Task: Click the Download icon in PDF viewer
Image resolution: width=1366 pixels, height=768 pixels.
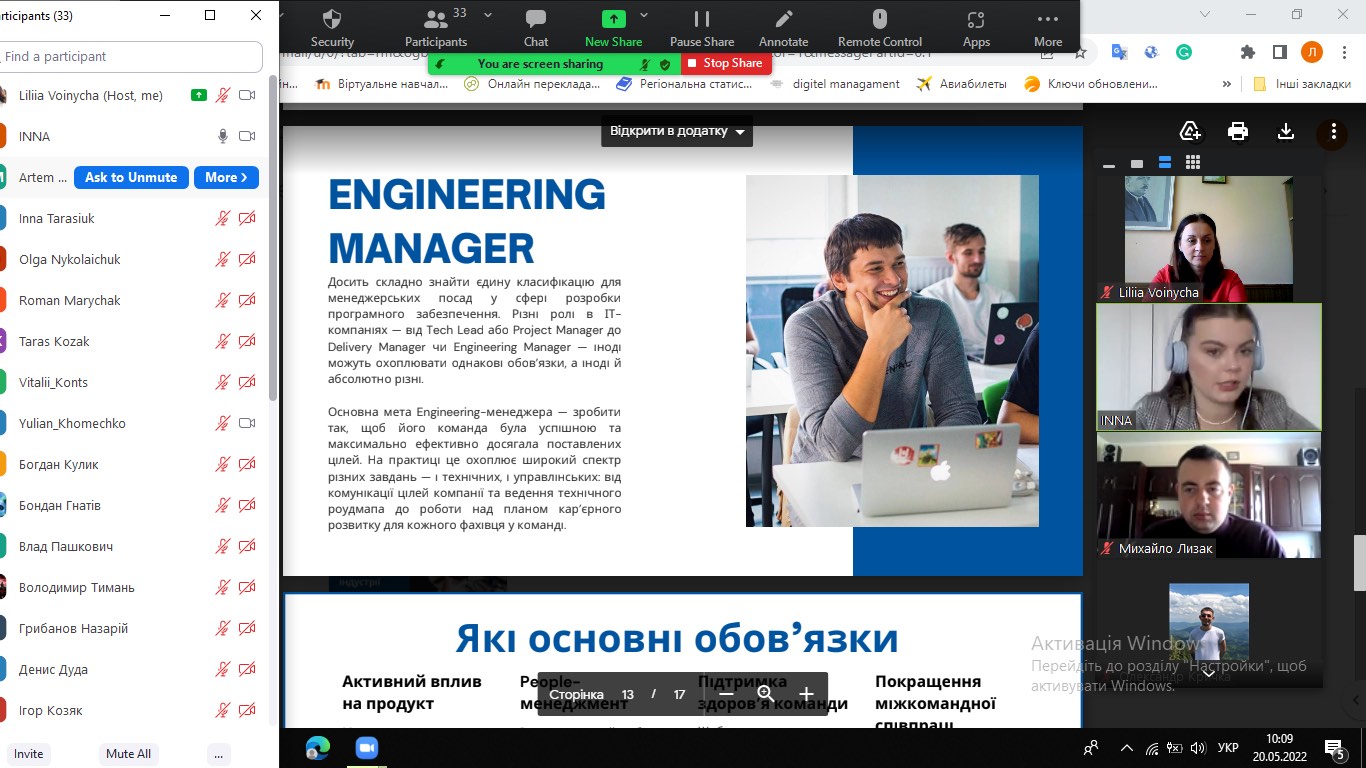Action: [x=1286, y=131]
